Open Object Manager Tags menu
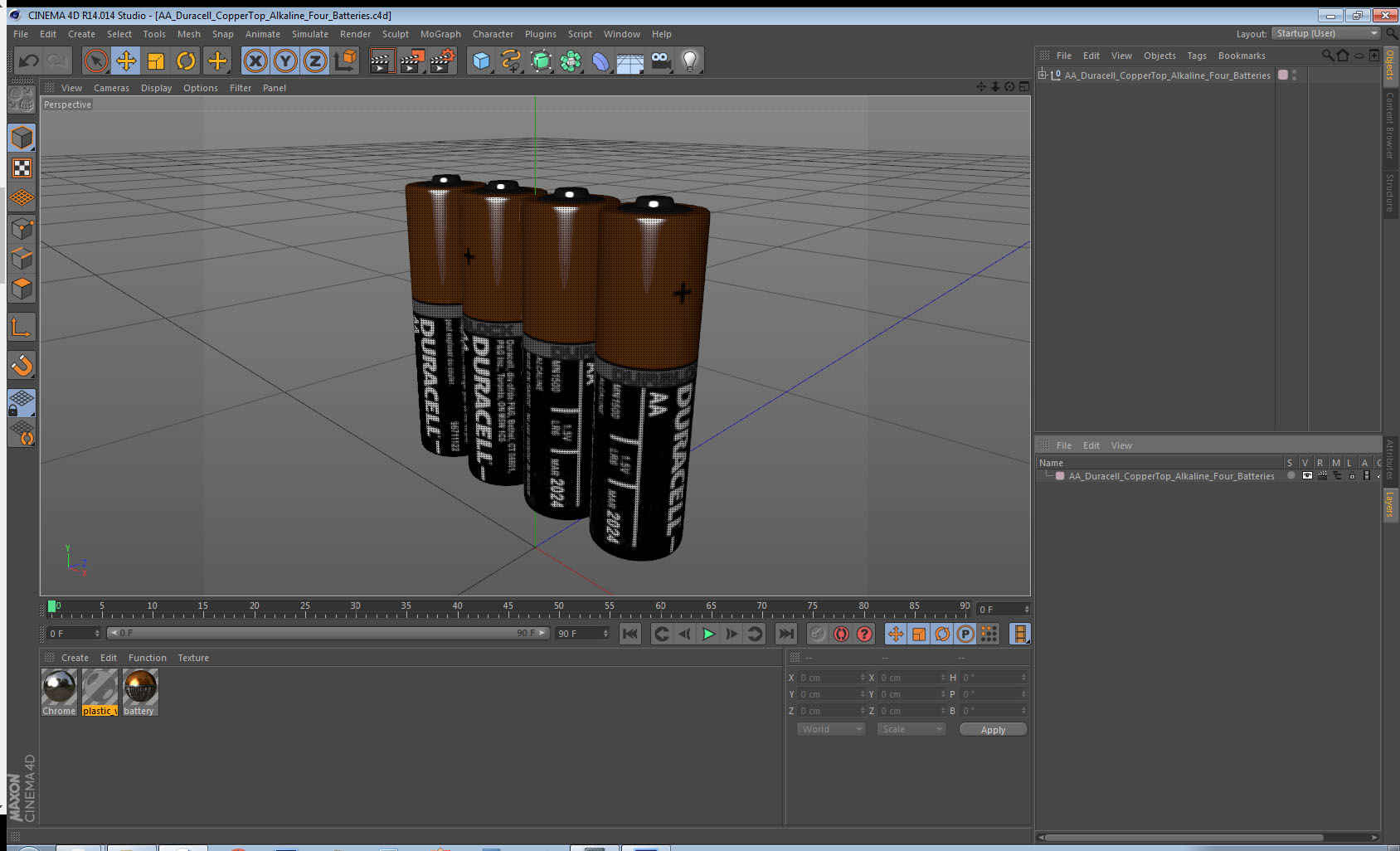 (1197, 56)
